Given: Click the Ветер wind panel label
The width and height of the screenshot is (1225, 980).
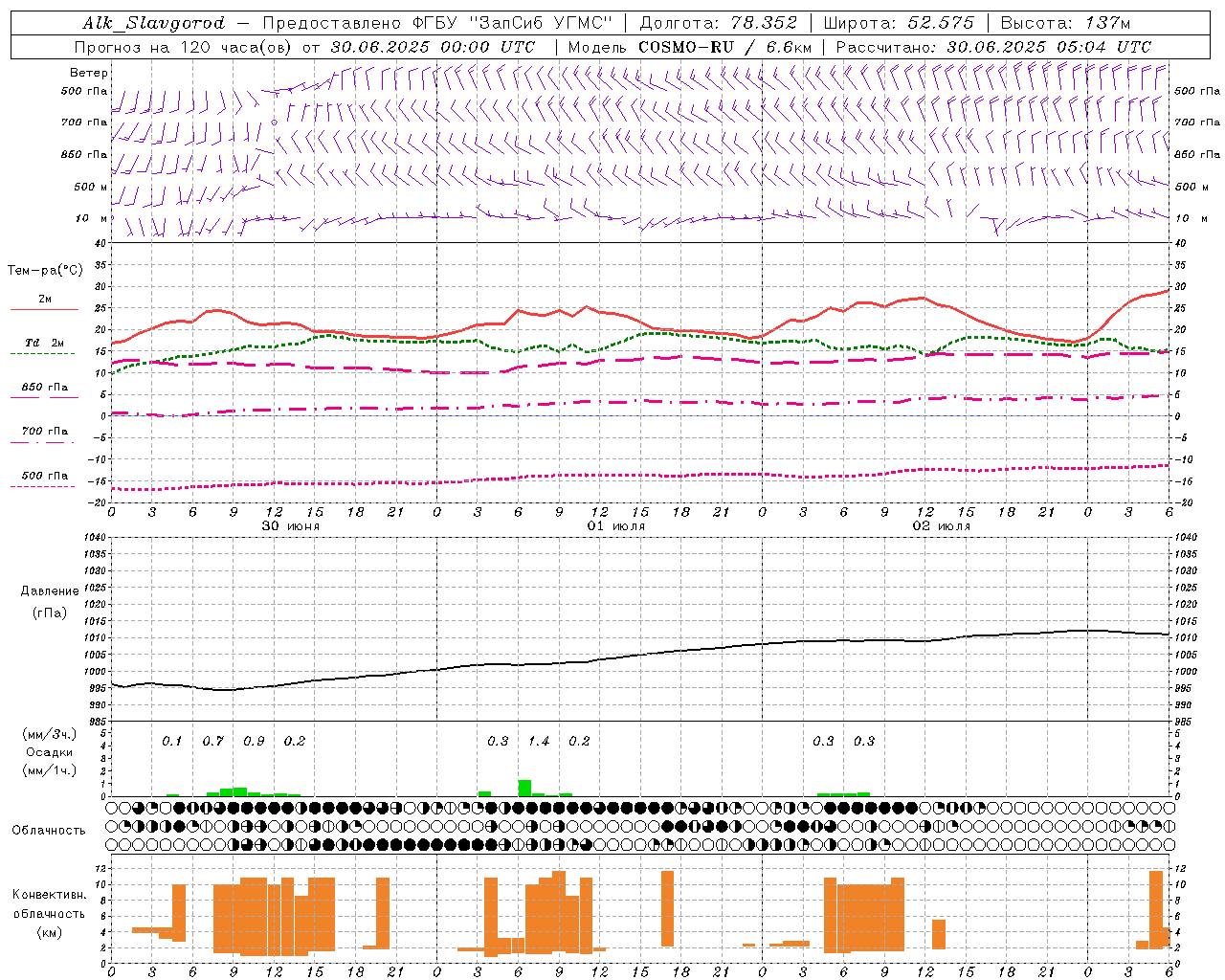Looking at the screenshot, I should (x=89, y=73).
